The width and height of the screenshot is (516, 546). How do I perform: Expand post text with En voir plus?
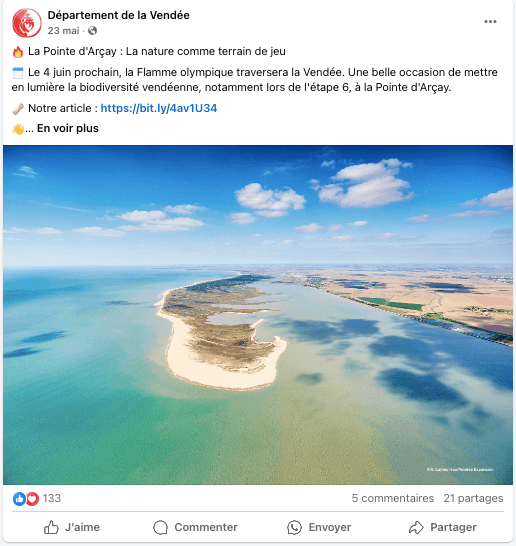coord(68,128)
